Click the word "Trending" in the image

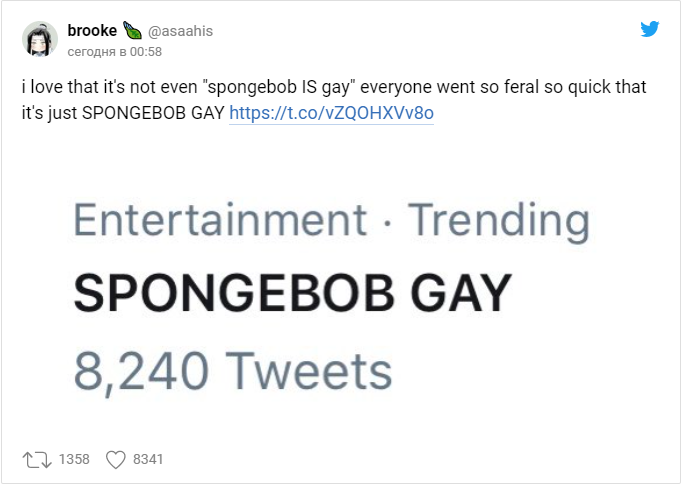tap(501, 221)
